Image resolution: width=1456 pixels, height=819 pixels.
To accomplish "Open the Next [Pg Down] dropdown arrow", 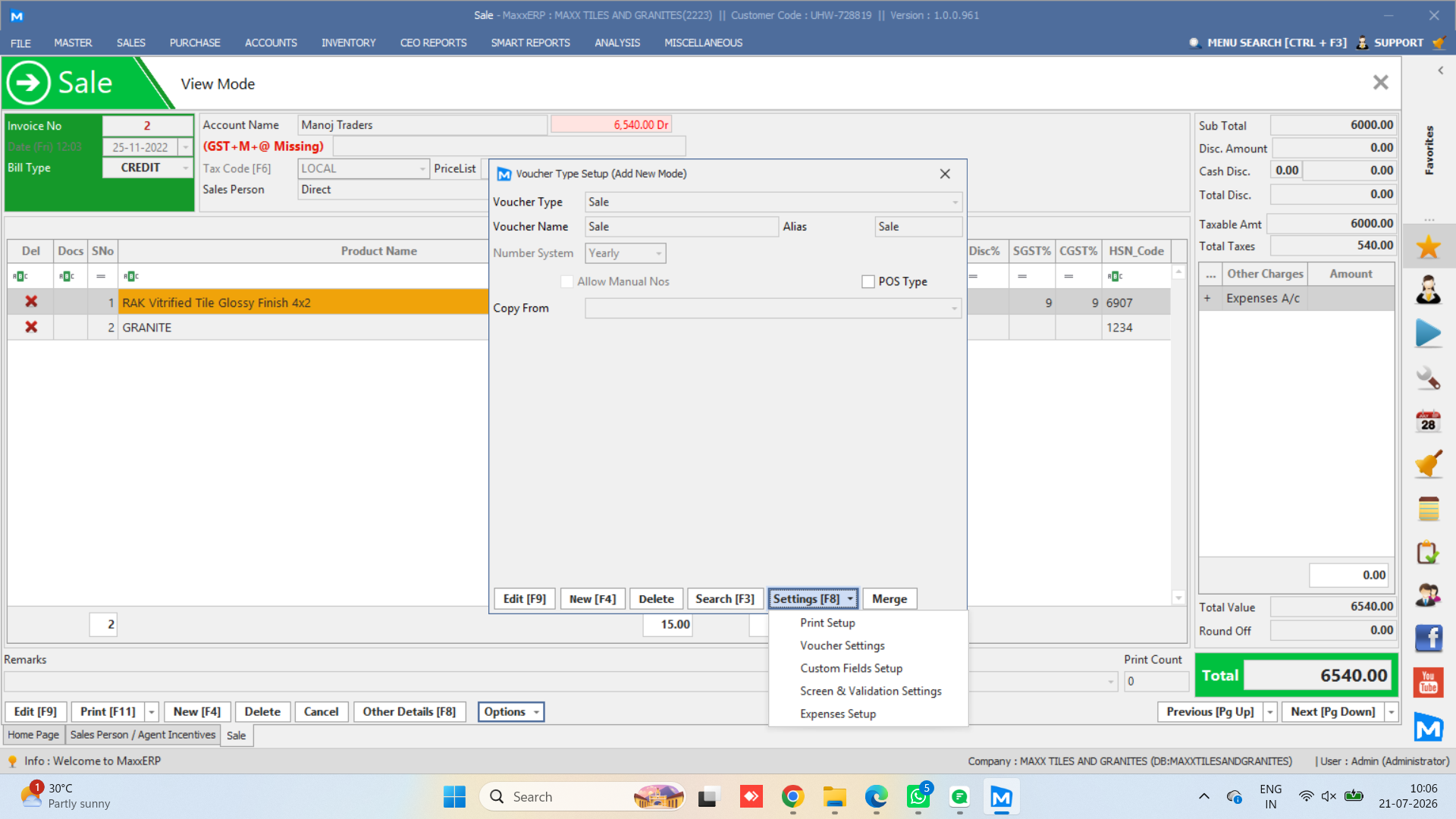I will [1392, 711].
